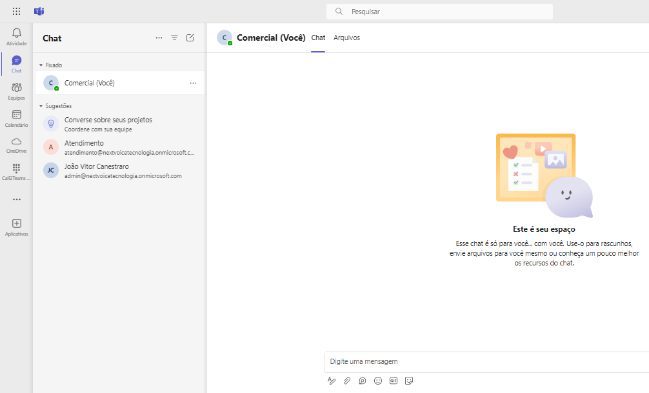Open Chat panel more options ellipsis
The image size is (649, 393).
(x=159, y=38)
